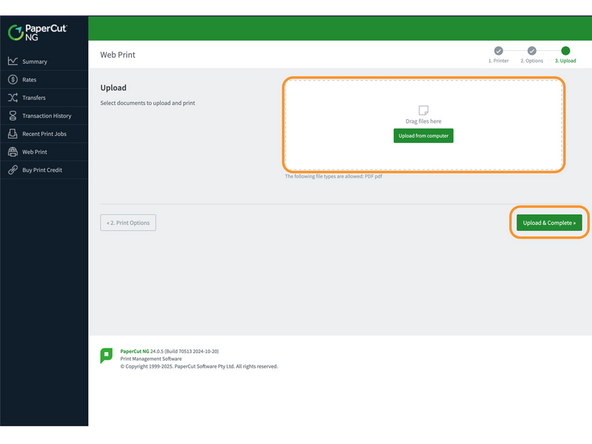The width and height of the screenshot is (592, 444).
Task: Click the copyright notice text
Action: point(199,366)
